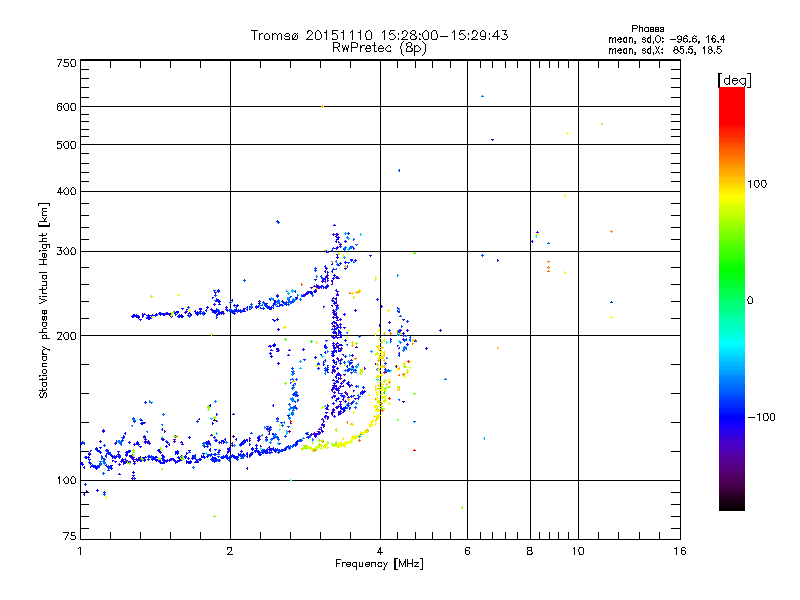Click the x-axis tick label '4'

[x=380, y=551]
